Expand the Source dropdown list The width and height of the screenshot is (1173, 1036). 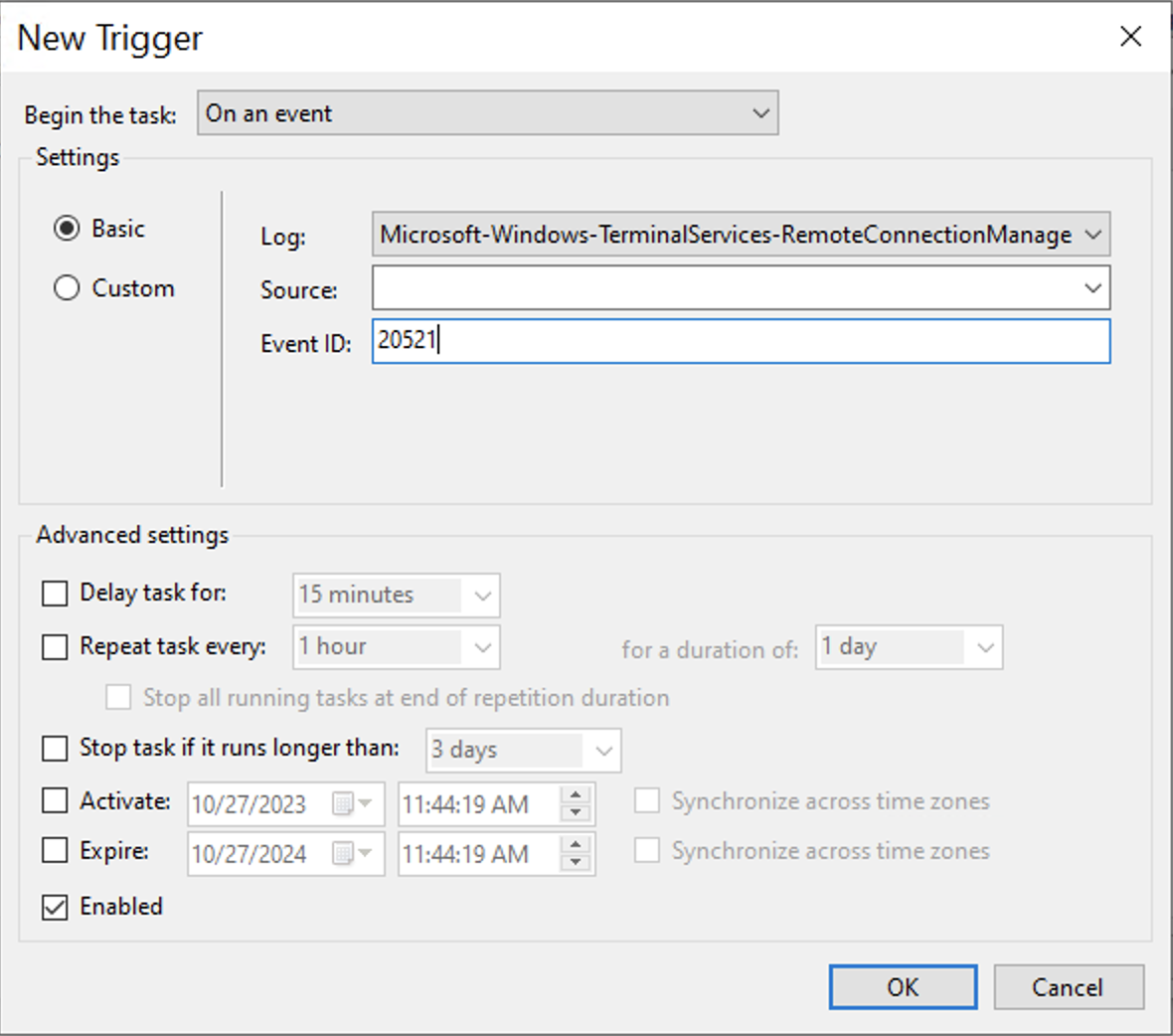coord(1092,288)
